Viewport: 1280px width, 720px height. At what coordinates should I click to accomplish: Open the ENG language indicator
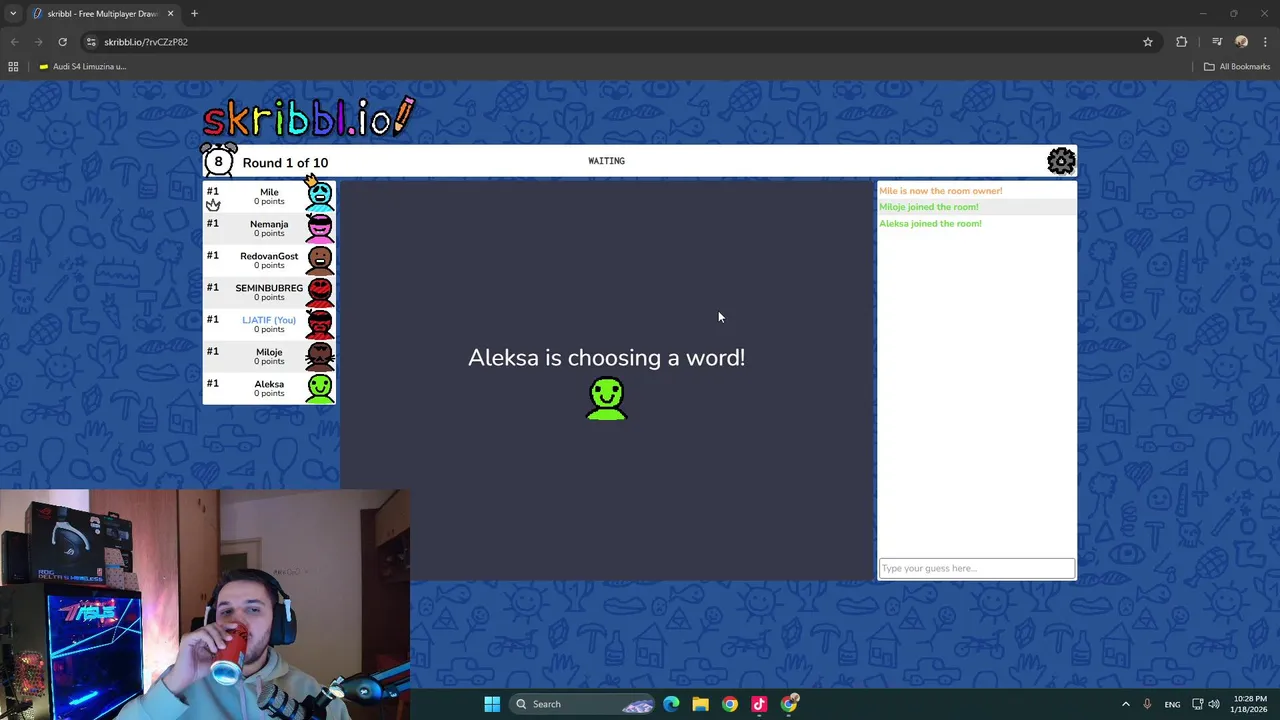(x=1172, y=704)
